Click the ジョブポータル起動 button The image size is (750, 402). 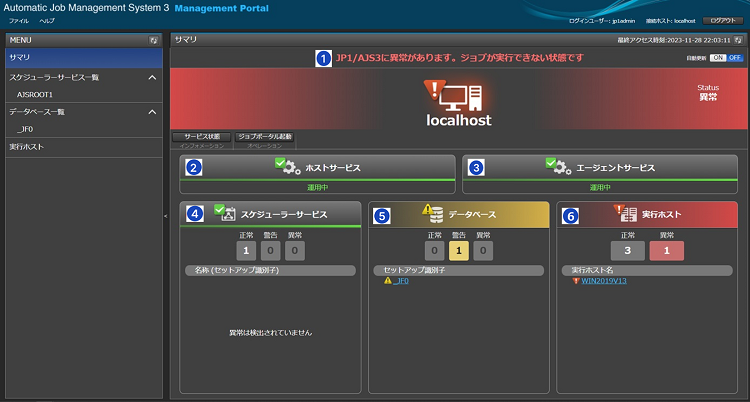[265, 136]
